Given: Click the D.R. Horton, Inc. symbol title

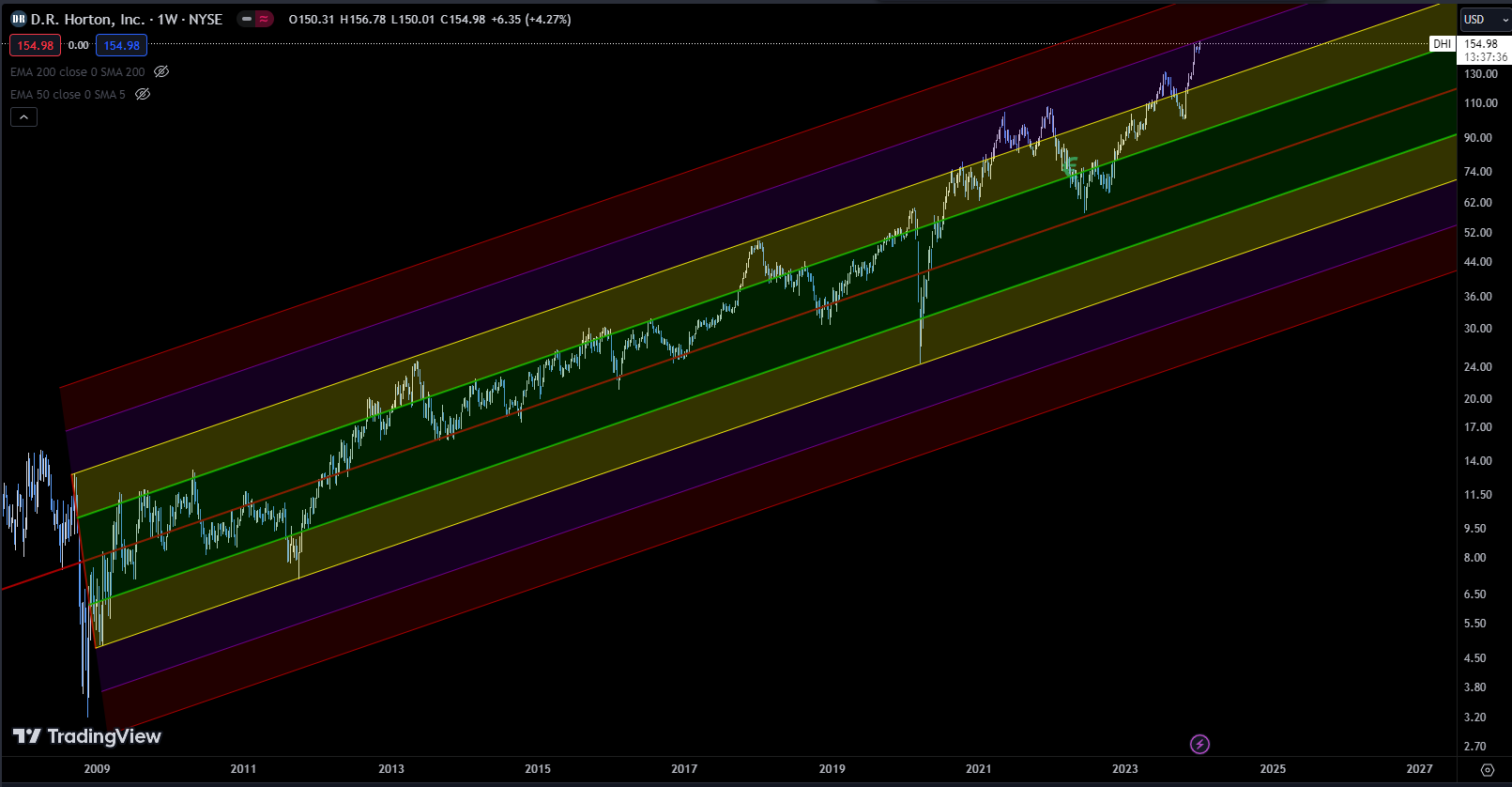Looking at the screenshot, I should 87,19.
